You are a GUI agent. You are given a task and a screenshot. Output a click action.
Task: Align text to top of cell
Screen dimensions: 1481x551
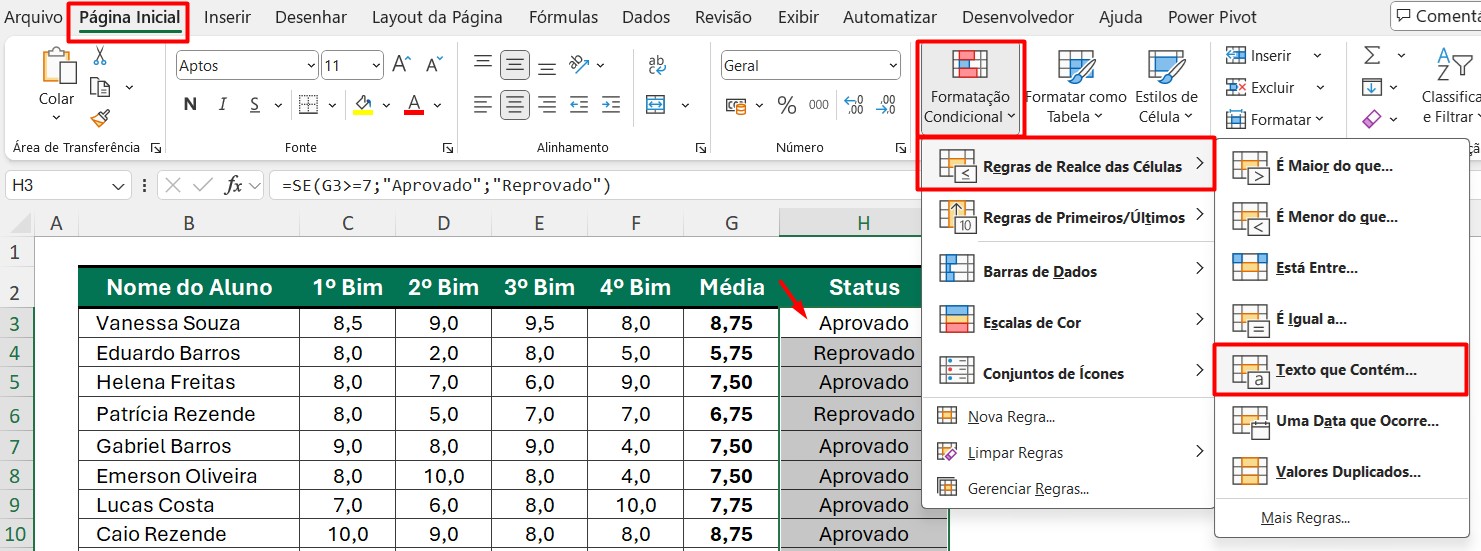click(x=483, y=65)
